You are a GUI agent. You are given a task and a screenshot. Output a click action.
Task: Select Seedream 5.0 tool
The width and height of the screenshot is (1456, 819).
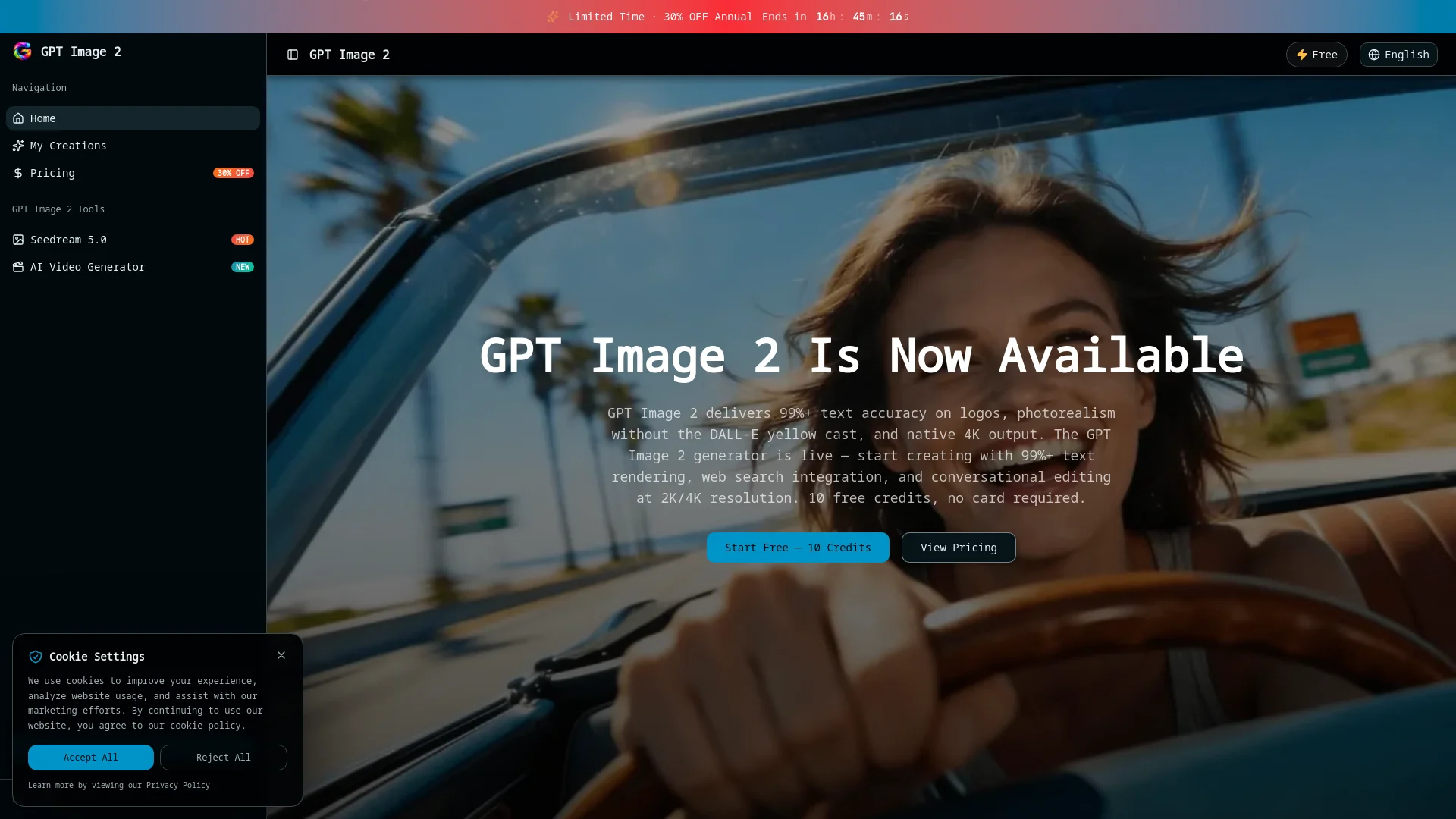tap(133, 240)
